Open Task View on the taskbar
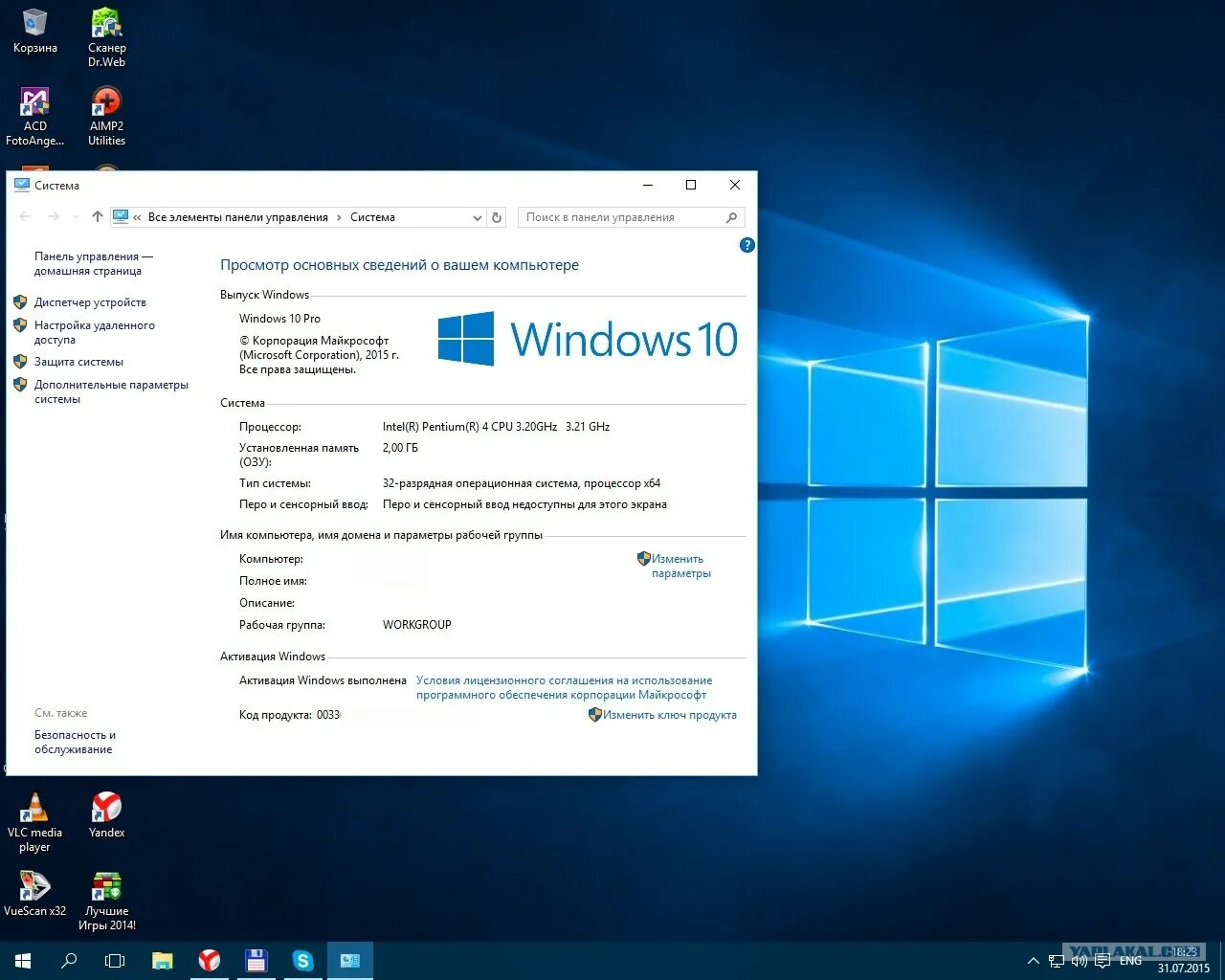The width and height of the screenshot is (1225, 980). (115, 960)
